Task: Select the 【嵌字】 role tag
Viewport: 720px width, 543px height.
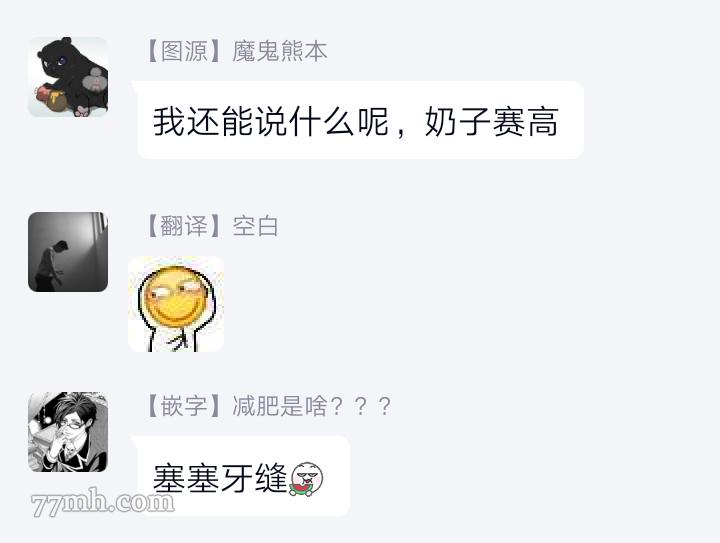Action: 184,406
